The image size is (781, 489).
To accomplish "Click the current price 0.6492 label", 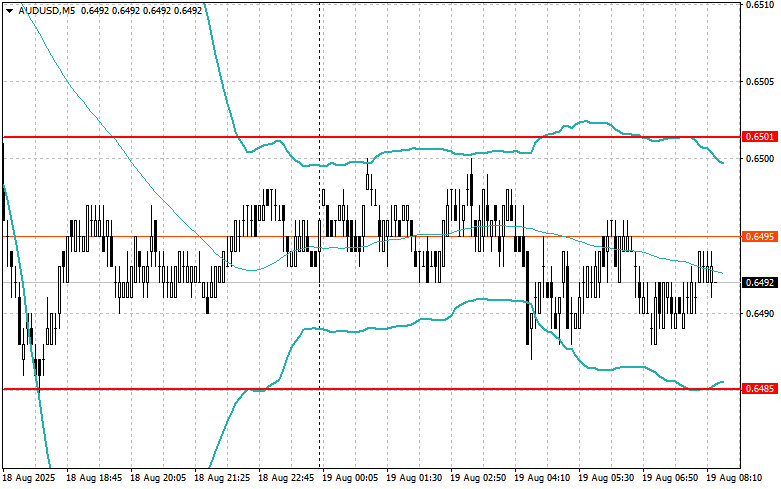I will tap(760, 282).
